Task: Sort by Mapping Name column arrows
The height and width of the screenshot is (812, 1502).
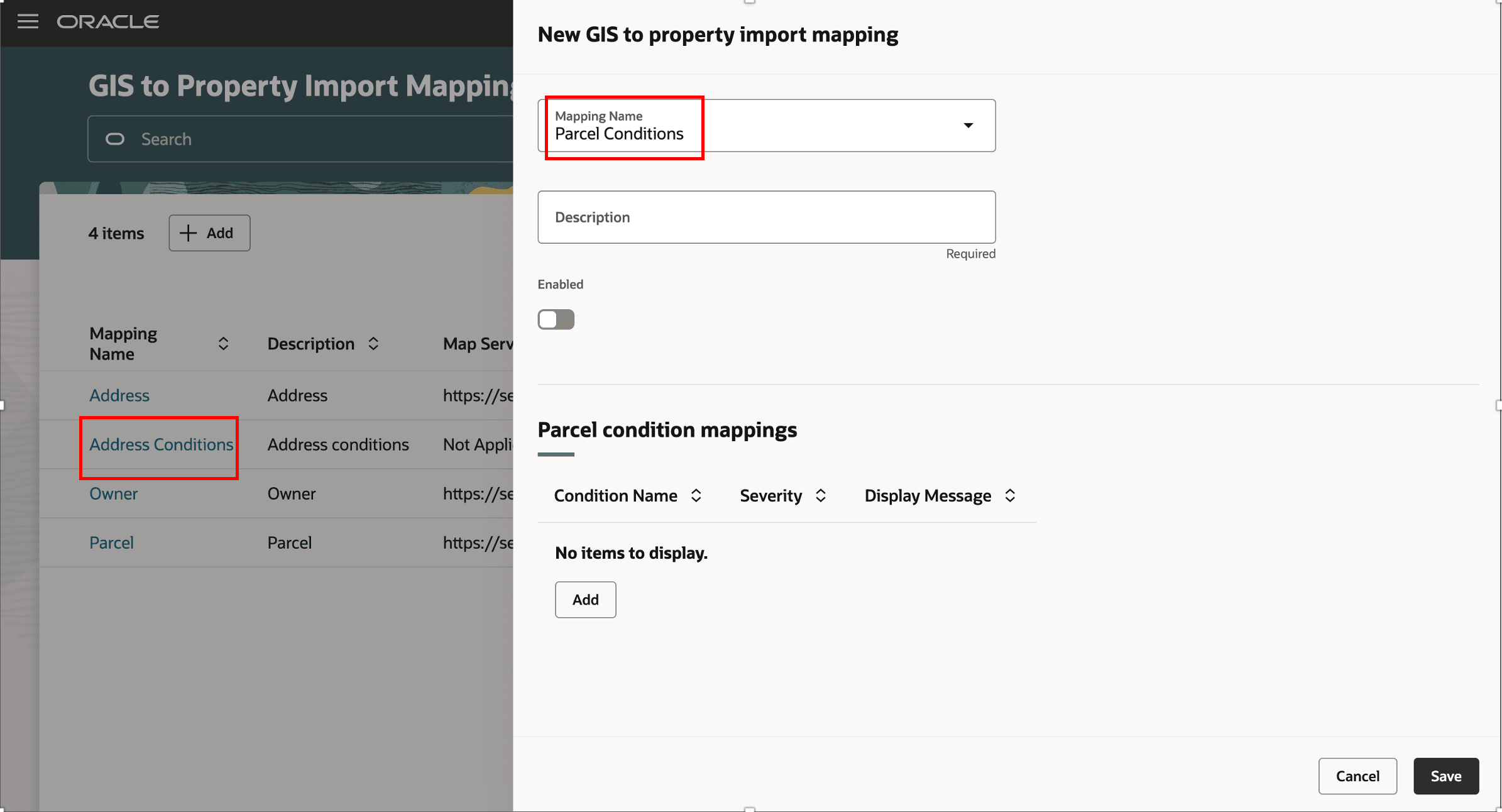Action: (223, 344)
